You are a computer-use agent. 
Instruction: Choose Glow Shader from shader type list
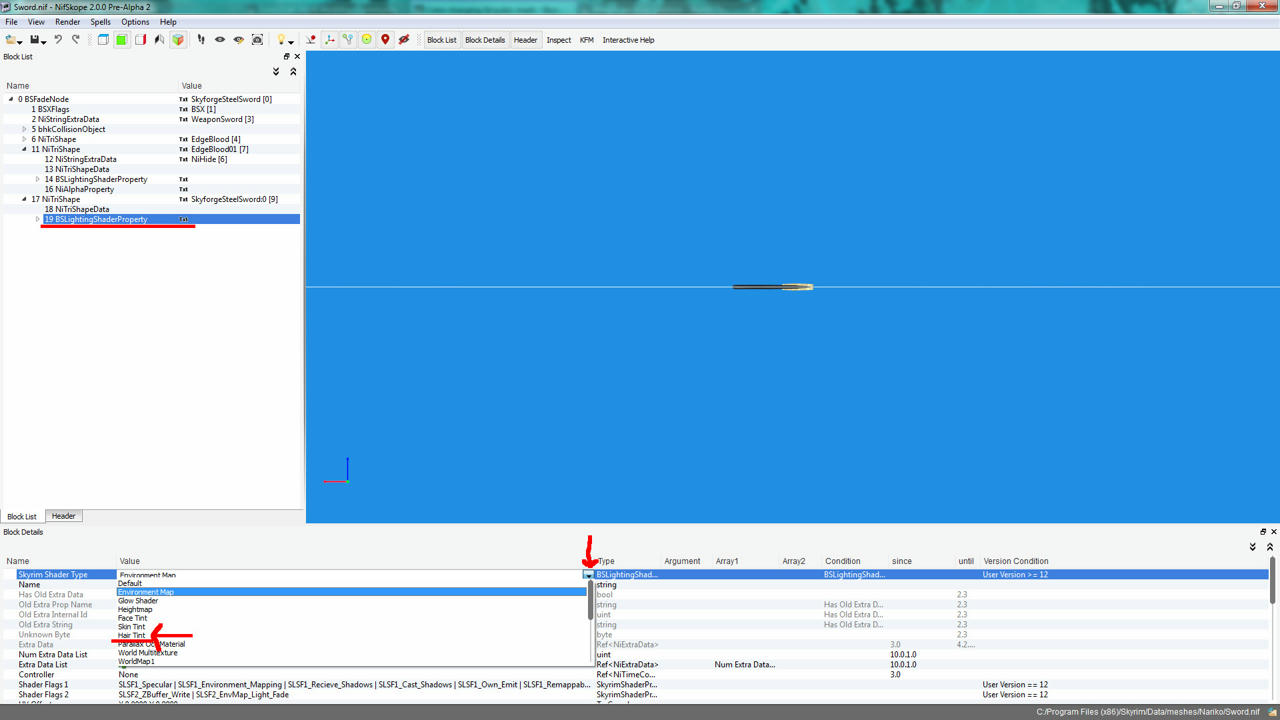tap(138, 601)
